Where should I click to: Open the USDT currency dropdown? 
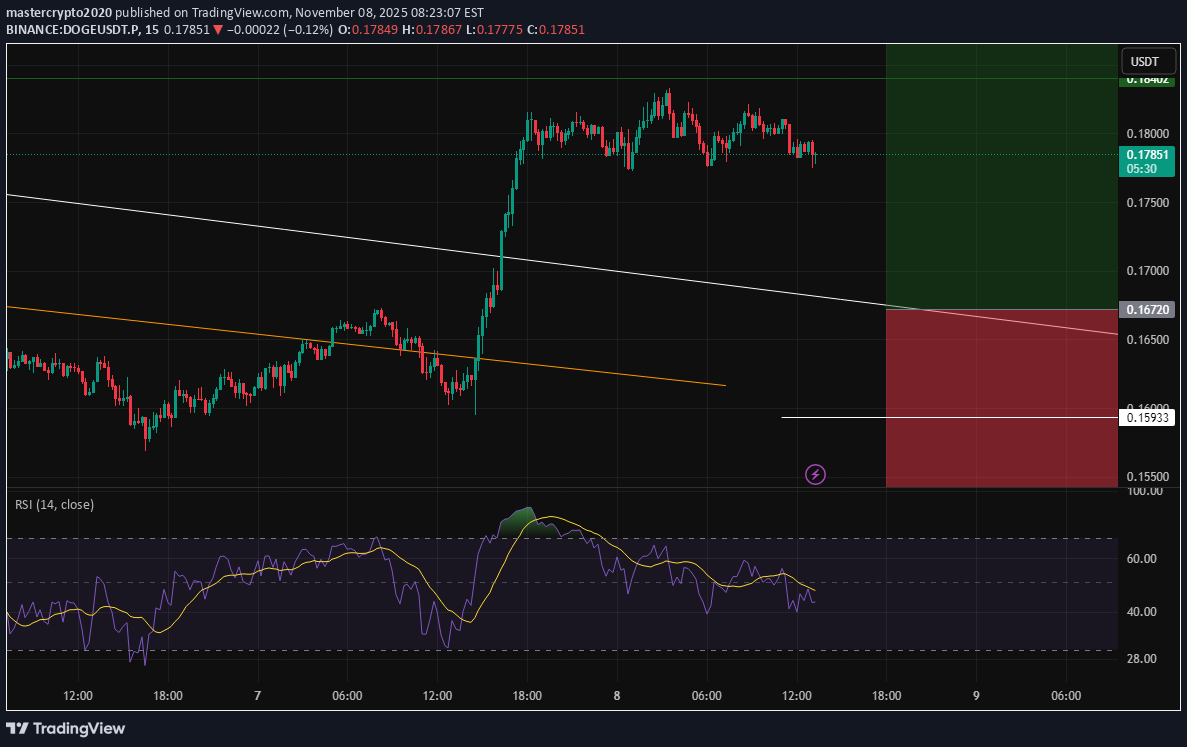tap(1144, 62)
